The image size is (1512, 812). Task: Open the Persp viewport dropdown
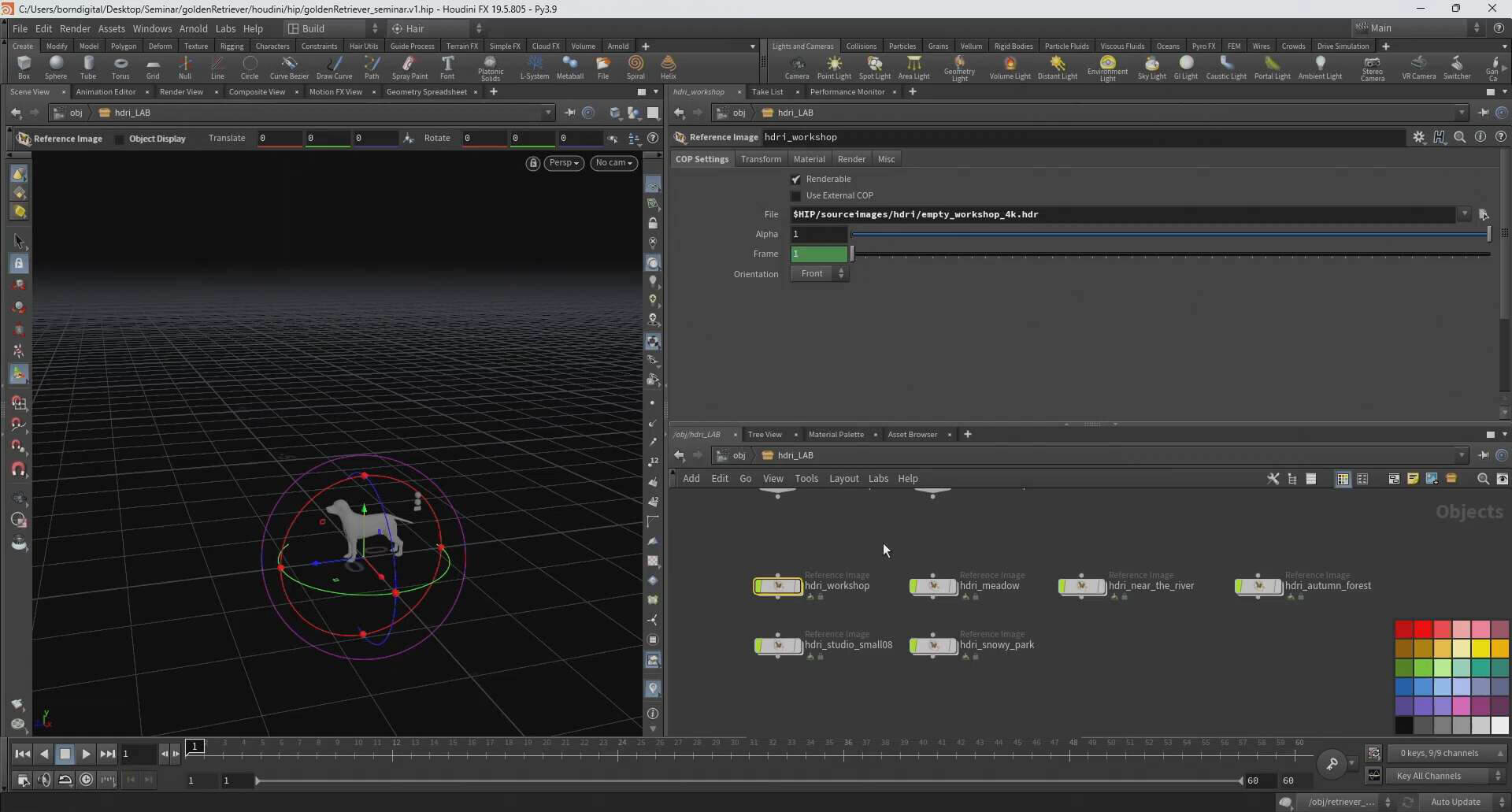tap(564, 163)
